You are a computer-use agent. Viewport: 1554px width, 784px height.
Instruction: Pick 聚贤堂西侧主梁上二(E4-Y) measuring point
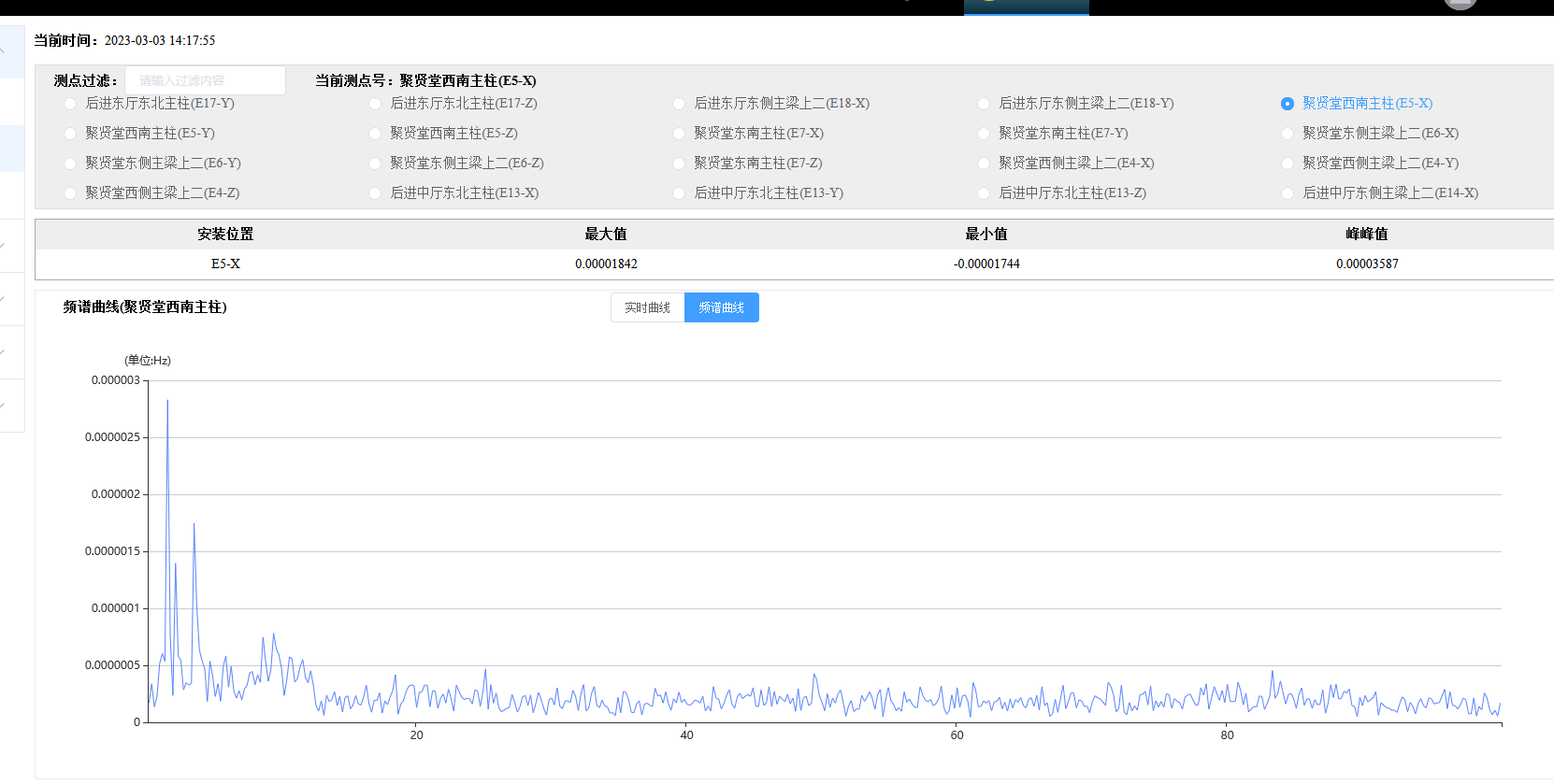tap(1288, 164)
